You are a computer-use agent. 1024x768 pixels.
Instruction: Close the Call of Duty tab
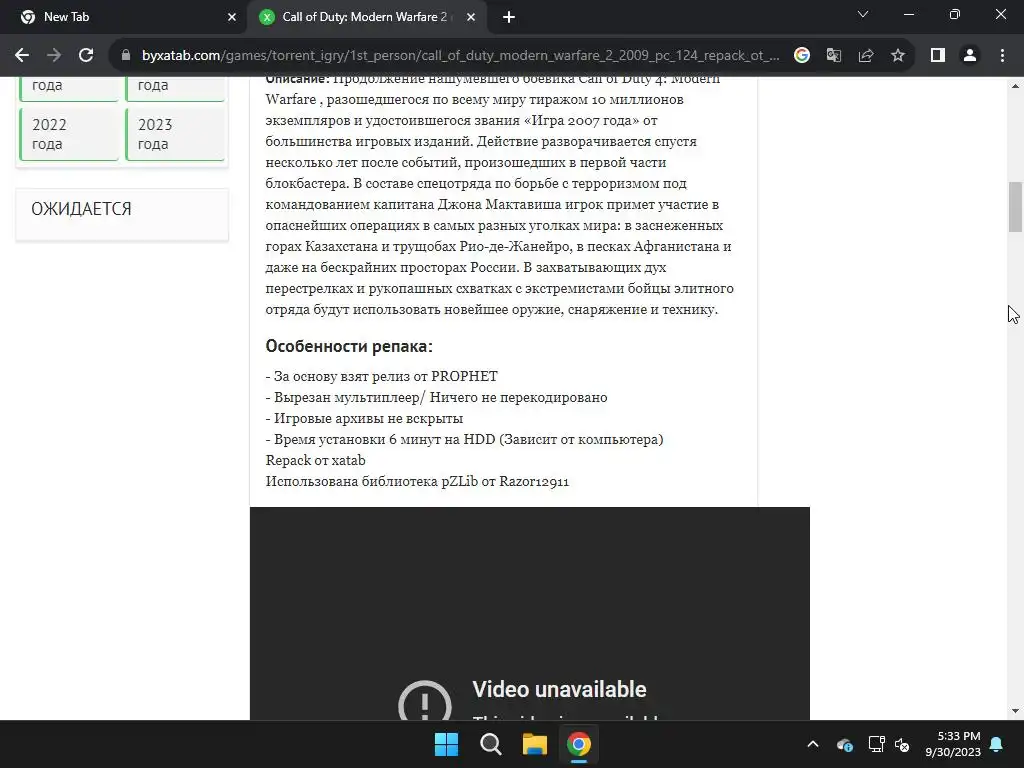tap(471, 18)
